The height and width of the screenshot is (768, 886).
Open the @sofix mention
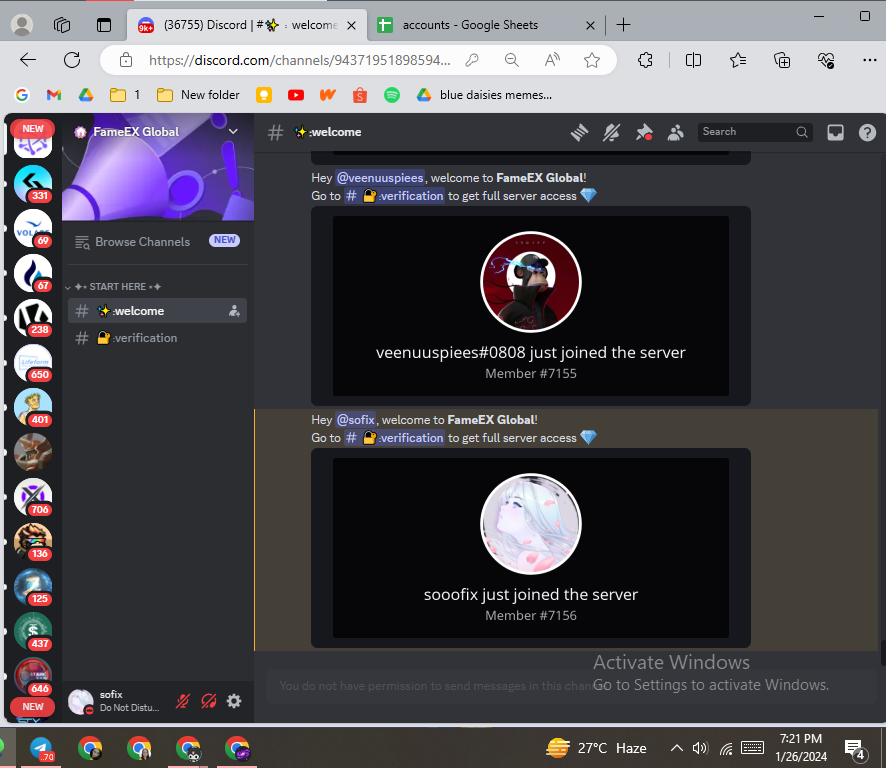355,420
